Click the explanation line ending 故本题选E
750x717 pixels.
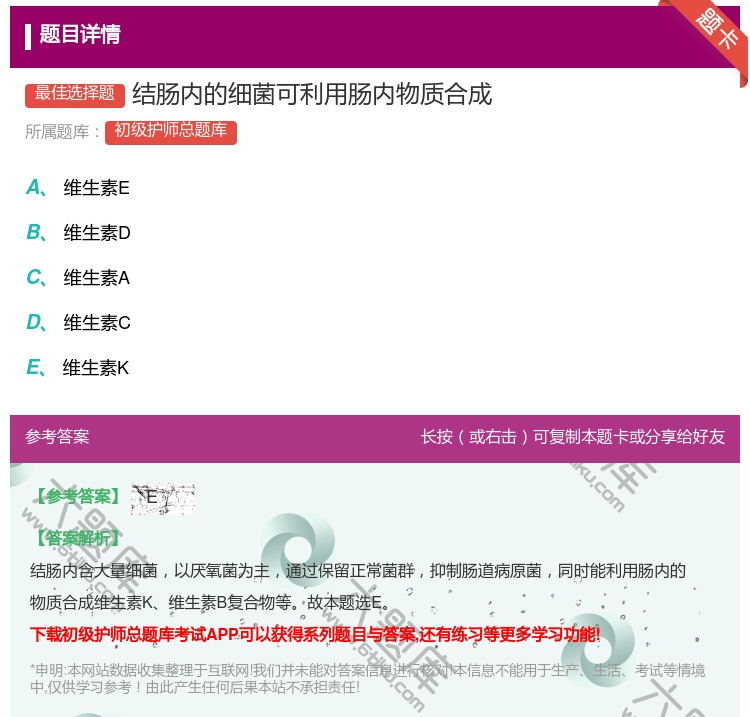pyautogui.click(x=210, y=602)
